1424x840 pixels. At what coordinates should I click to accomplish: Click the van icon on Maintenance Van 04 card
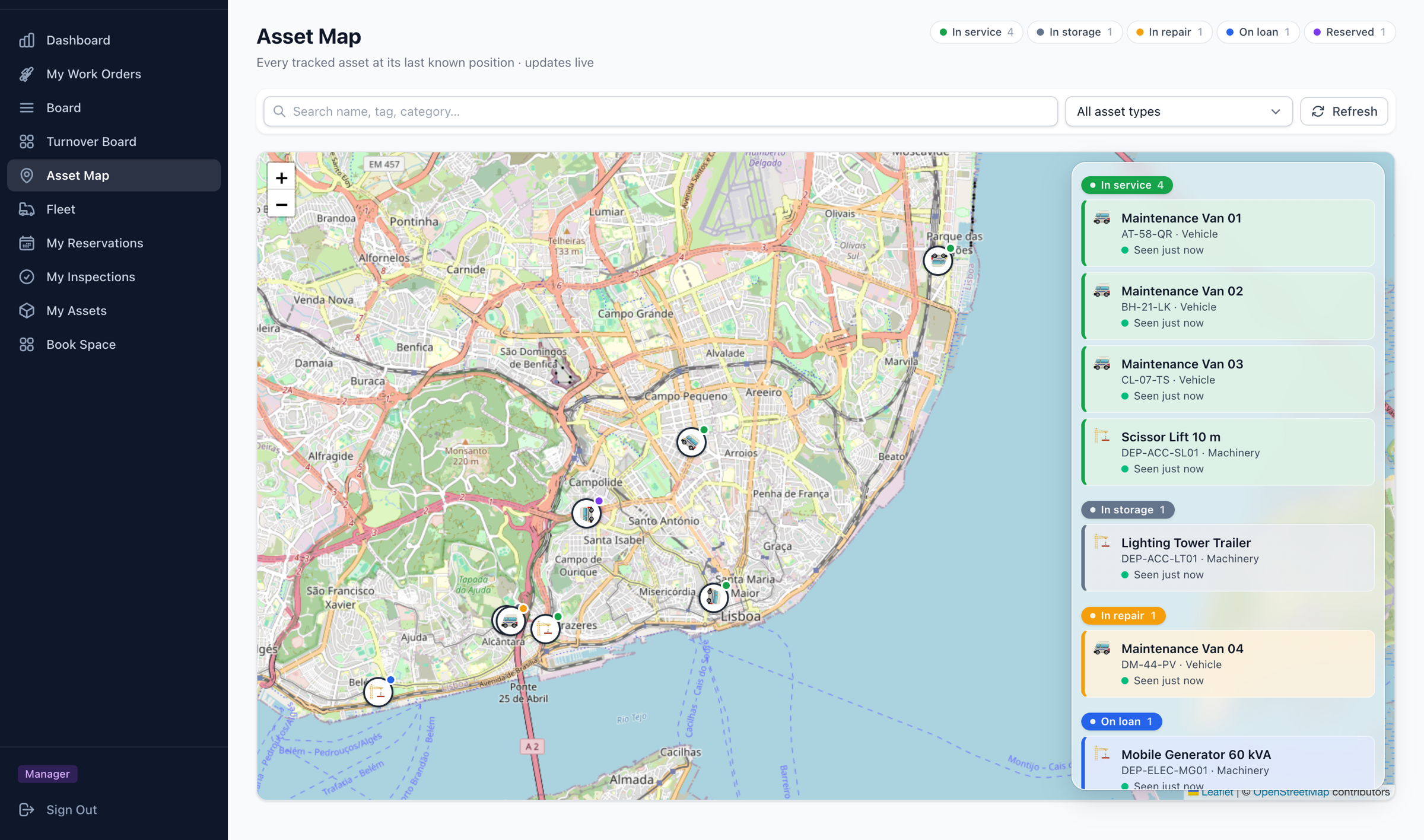1102,648
